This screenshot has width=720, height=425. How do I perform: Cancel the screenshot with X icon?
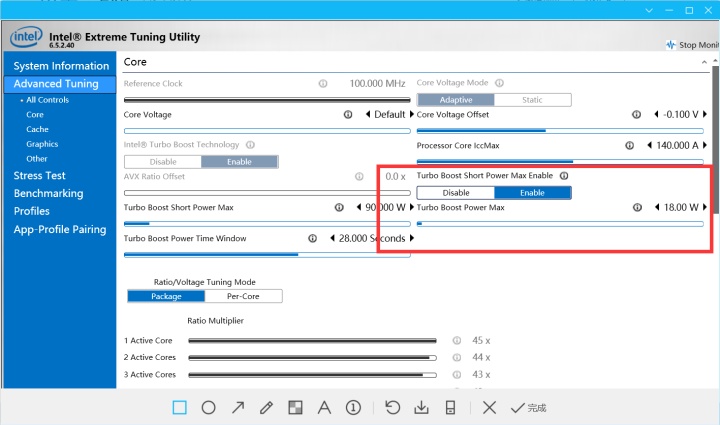(x=489, y=408)
